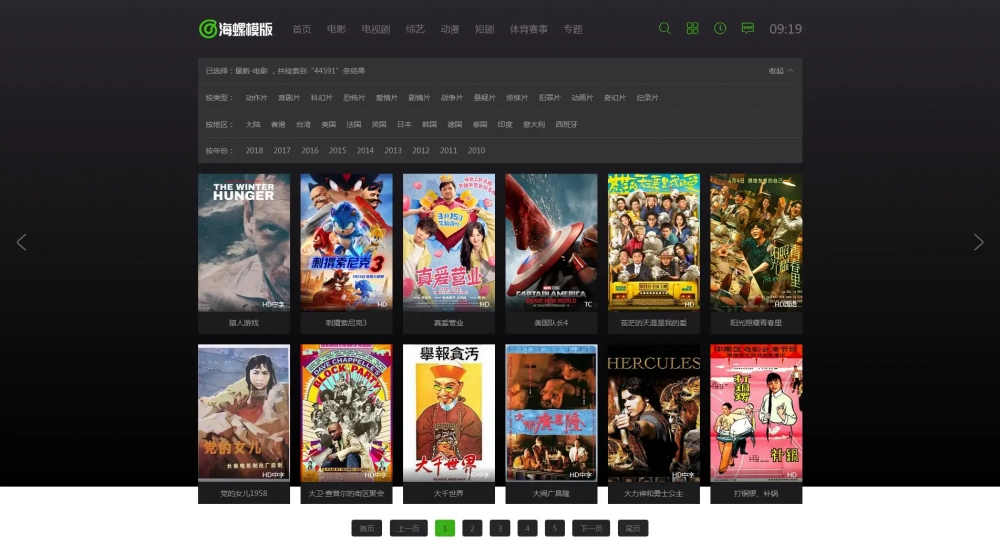Image resolution: width=1000 pixels, height=547 pixels.
Task: Filter by region 美国
Action: point(328,124)
